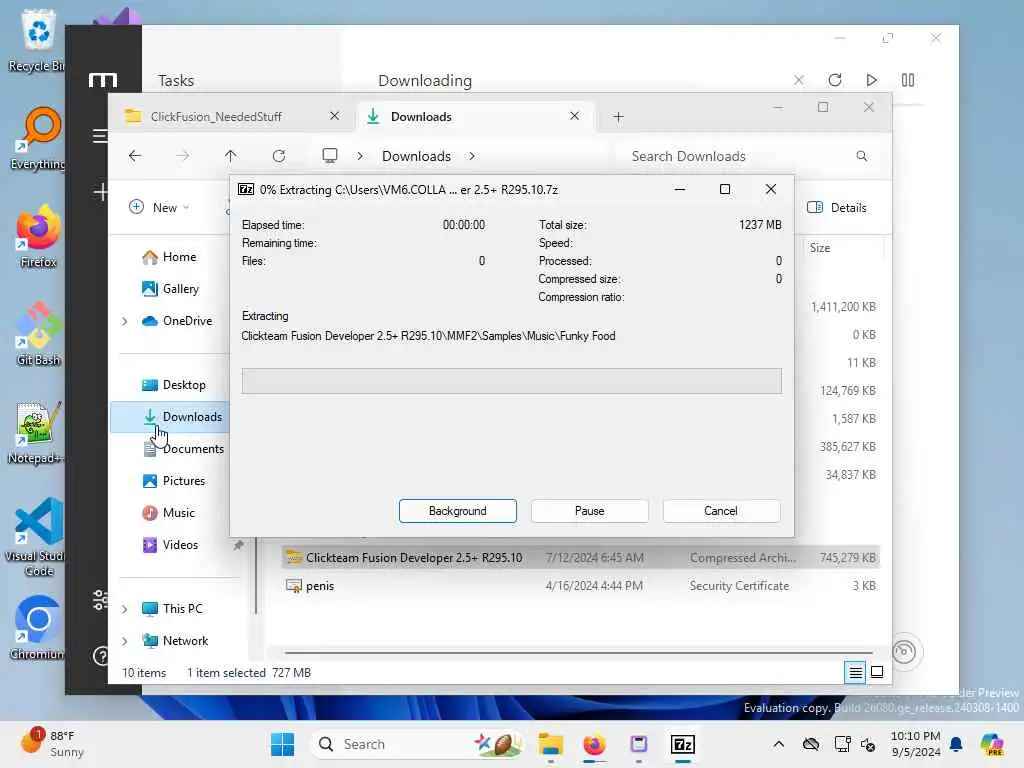Open the 7-Zip taskbar icon

(682, 744)
